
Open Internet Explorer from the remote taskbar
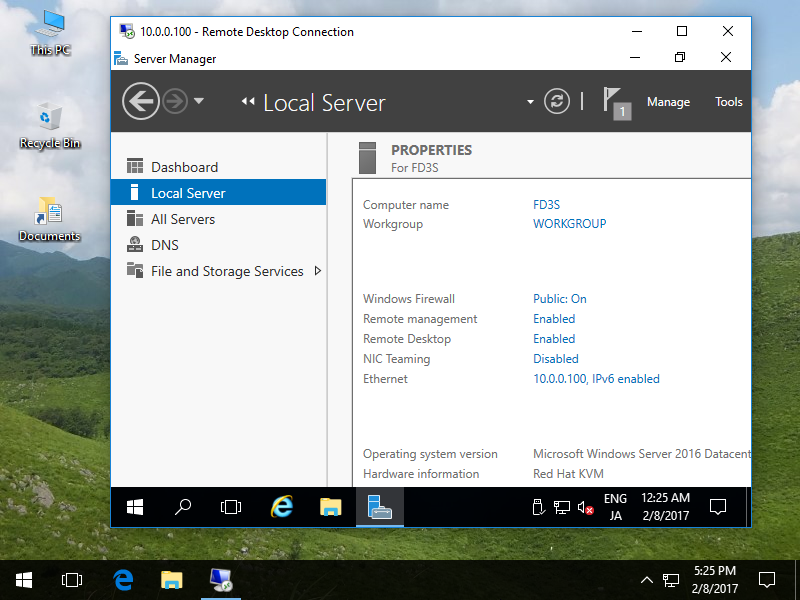pyautogui.click(x=281, y=507)
